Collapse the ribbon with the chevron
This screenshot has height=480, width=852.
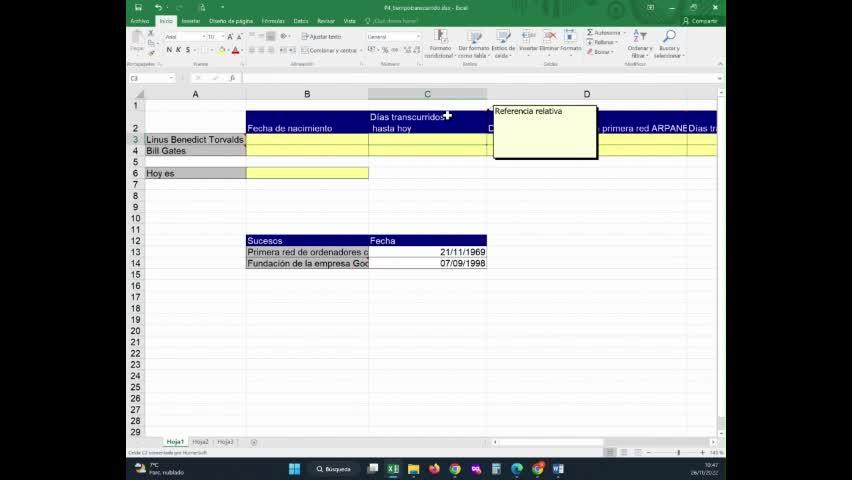720,64
